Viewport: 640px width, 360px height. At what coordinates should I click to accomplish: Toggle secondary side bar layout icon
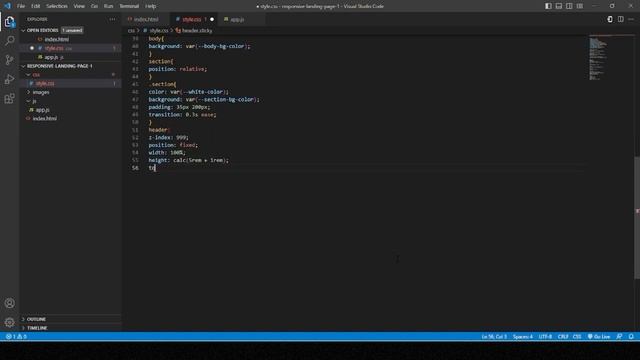coord(569,6)
